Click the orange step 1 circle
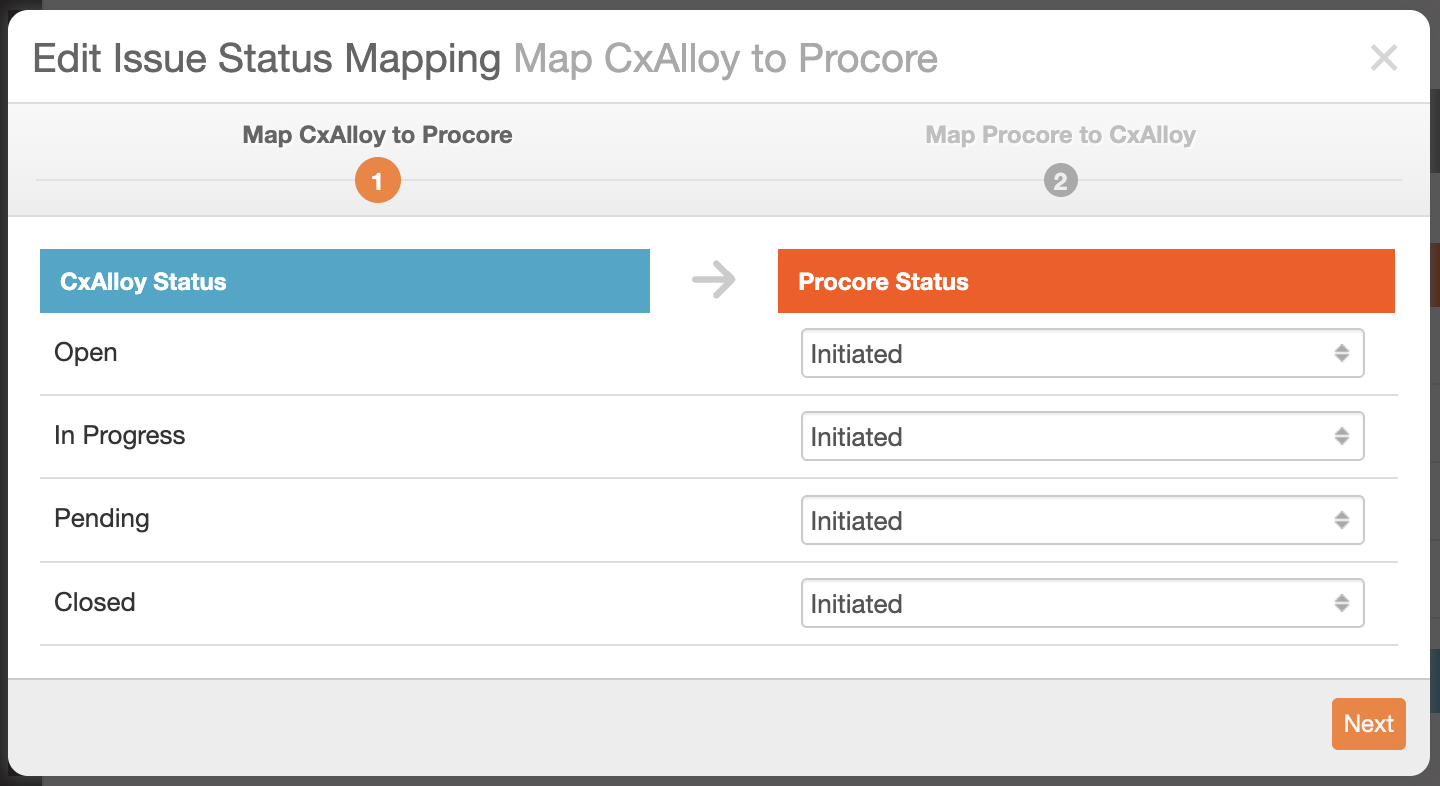Image resolution: width=1440 pixels, height=786 pixels. click(x=378, y=182)
